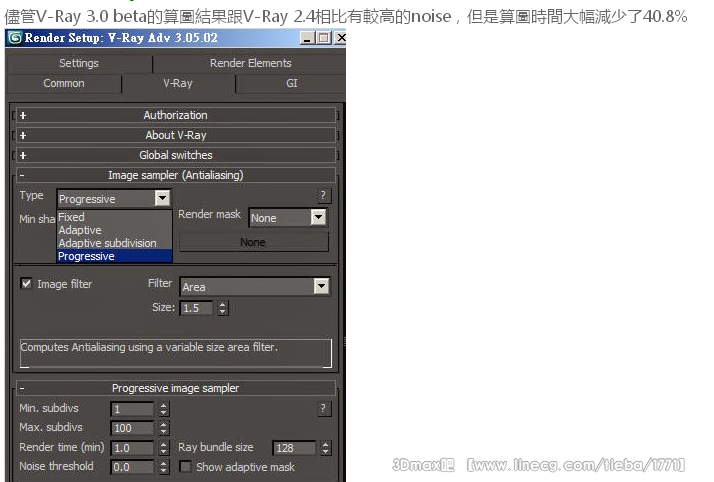Image resolution: width=714 pixels, height=482 pixels.
Task: Choose Adaptive in the Type list
Action: 114,230
